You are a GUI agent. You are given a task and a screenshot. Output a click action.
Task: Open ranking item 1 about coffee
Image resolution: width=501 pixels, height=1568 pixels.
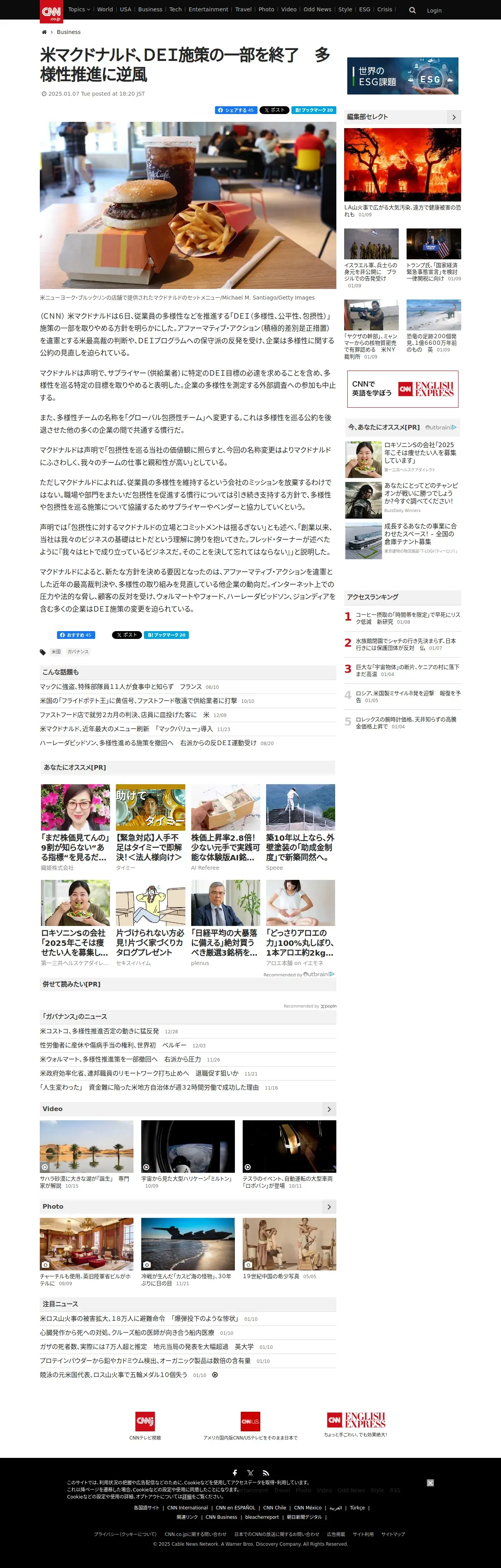coord(408,619)
